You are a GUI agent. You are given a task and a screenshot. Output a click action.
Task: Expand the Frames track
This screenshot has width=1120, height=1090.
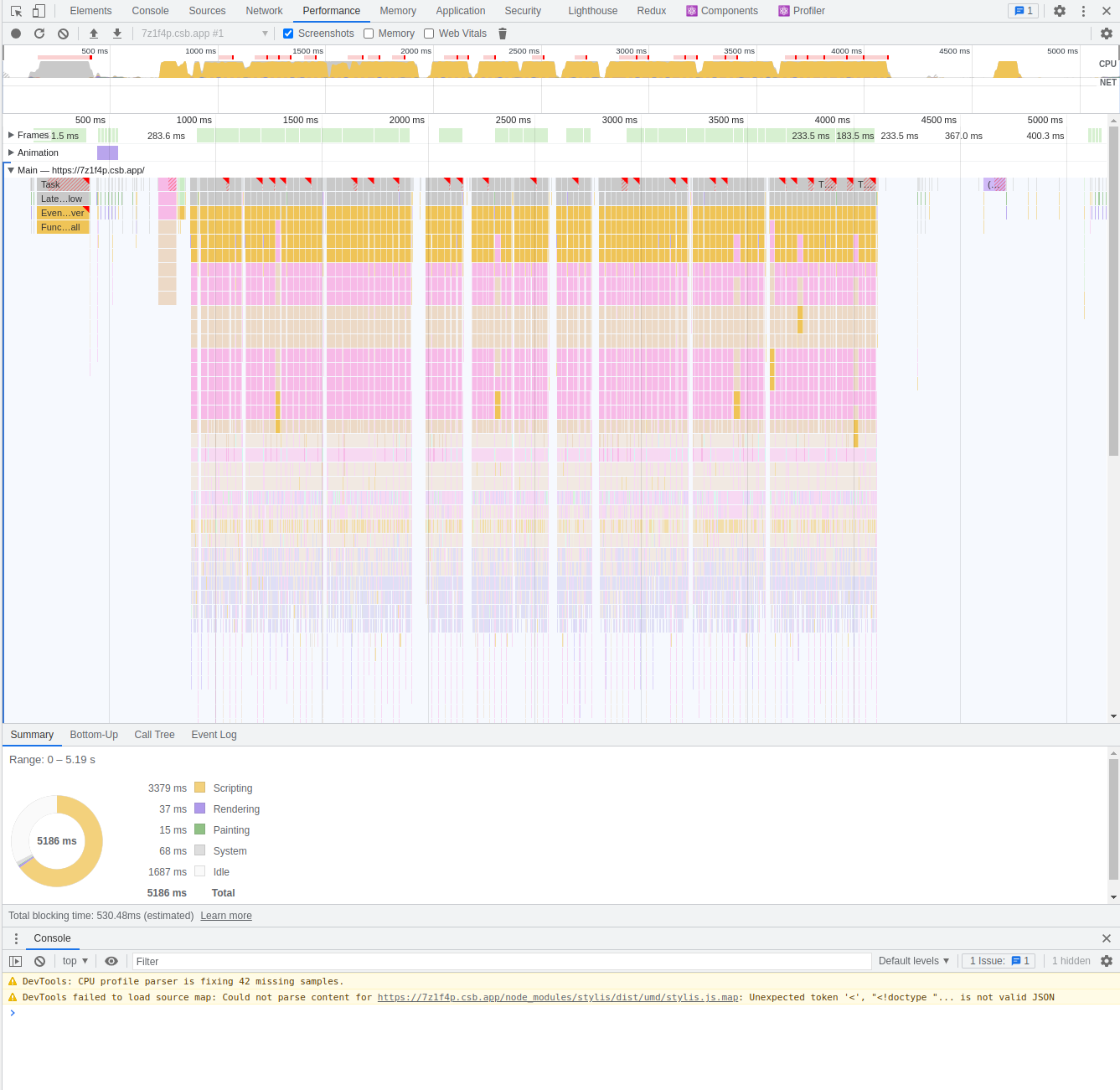(10, 135)
